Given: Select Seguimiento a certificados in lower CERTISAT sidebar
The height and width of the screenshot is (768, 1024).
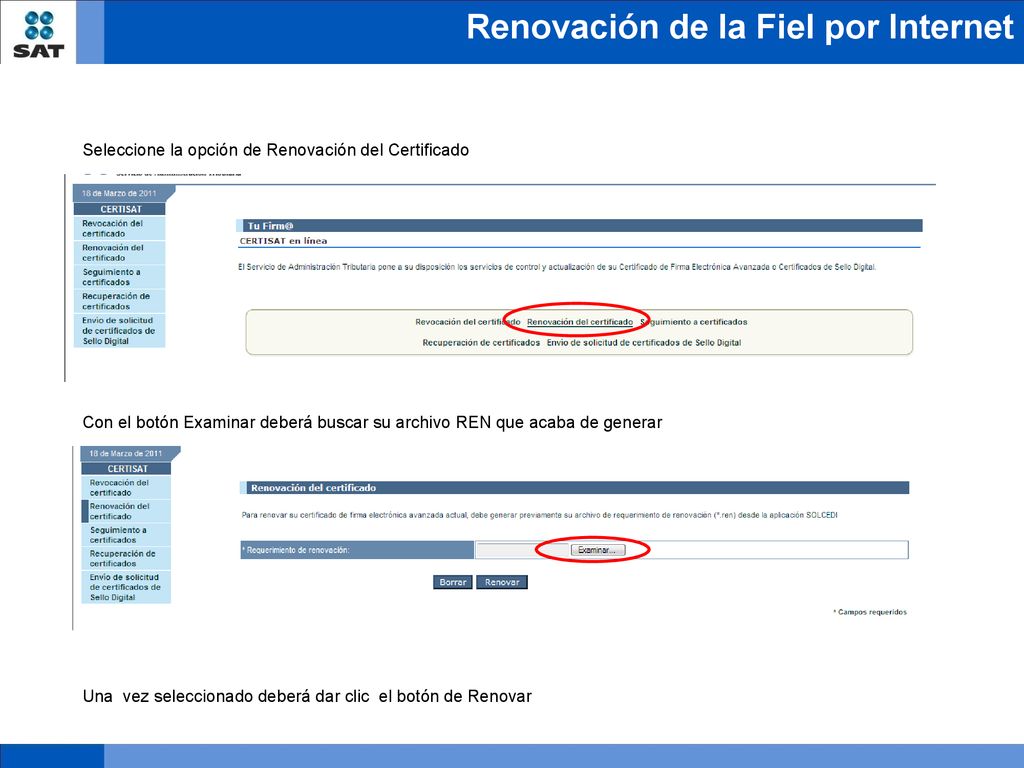Looking at the screenshot, I should [x=126, y=535].
